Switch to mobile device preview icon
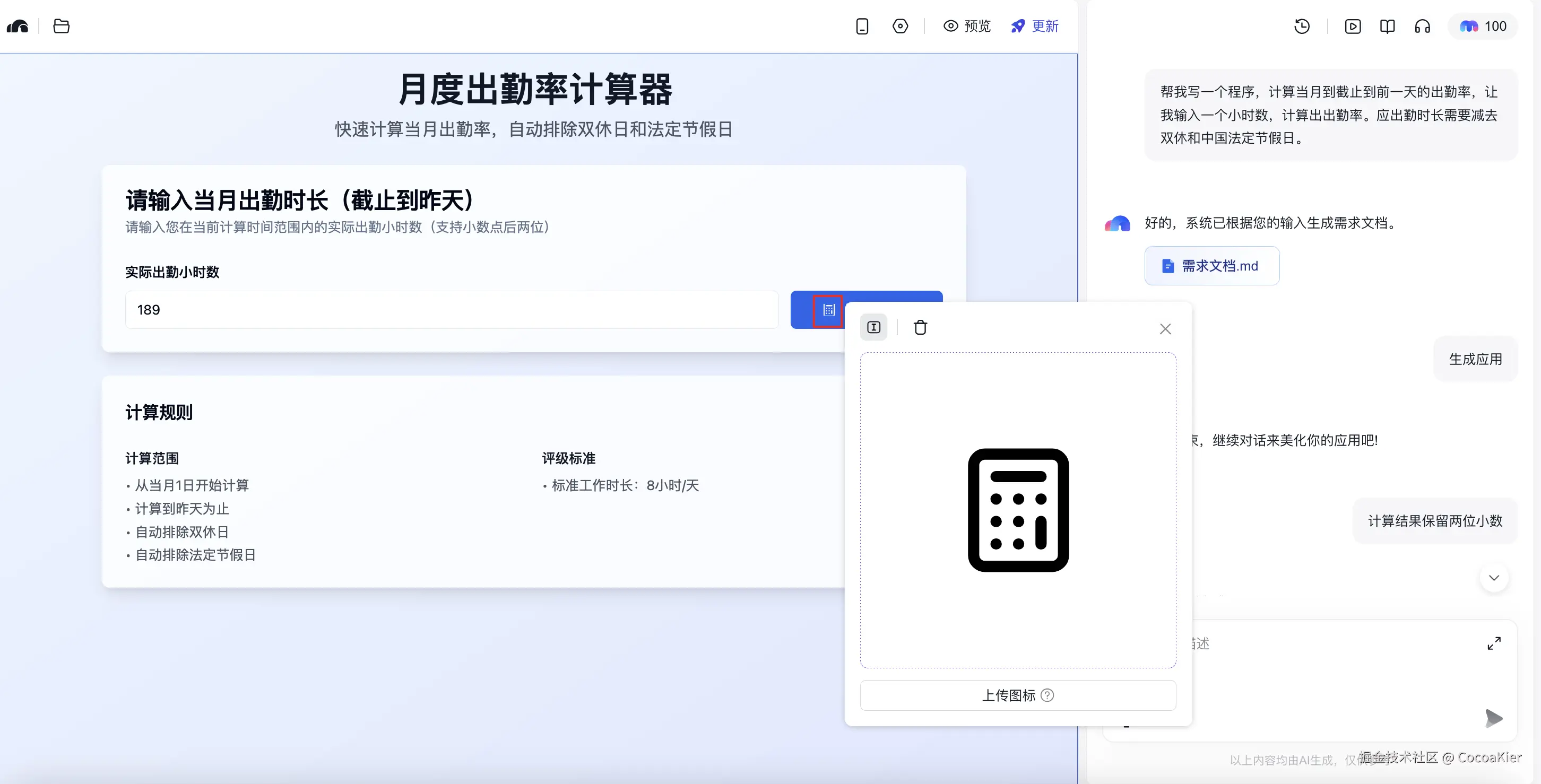This screenshot has width=1541, height=784. [x=862, y=25]
